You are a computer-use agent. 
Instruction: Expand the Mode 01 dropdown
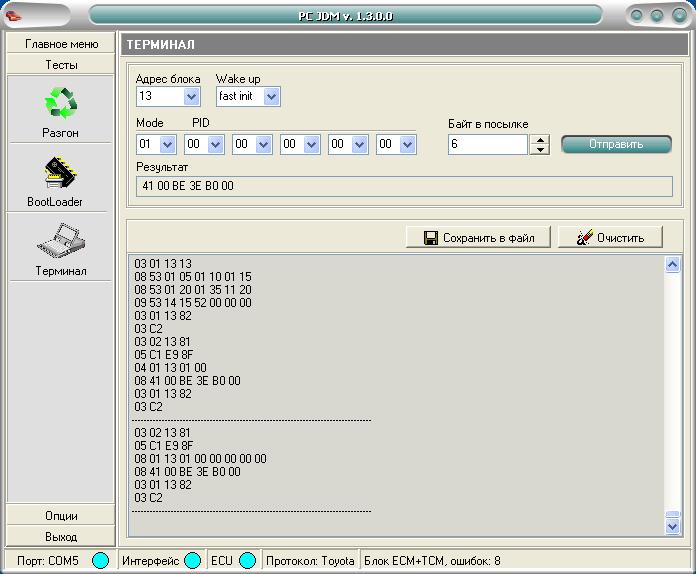pos(168,145)
